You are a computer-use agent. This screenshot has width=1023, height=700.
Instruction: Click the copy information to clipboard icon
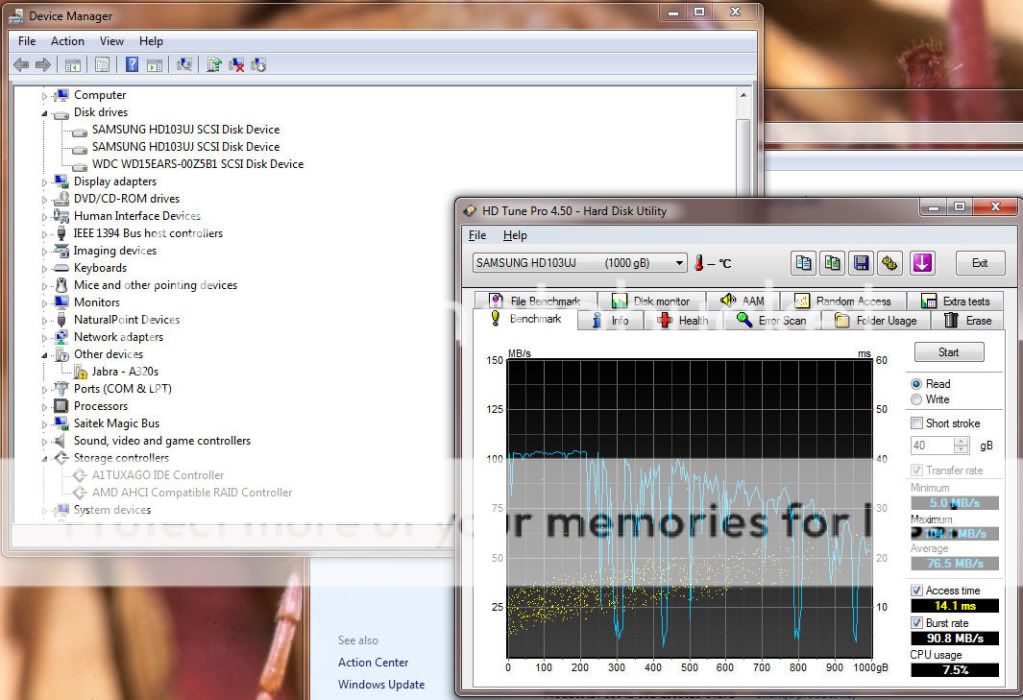tap(803, 262)
